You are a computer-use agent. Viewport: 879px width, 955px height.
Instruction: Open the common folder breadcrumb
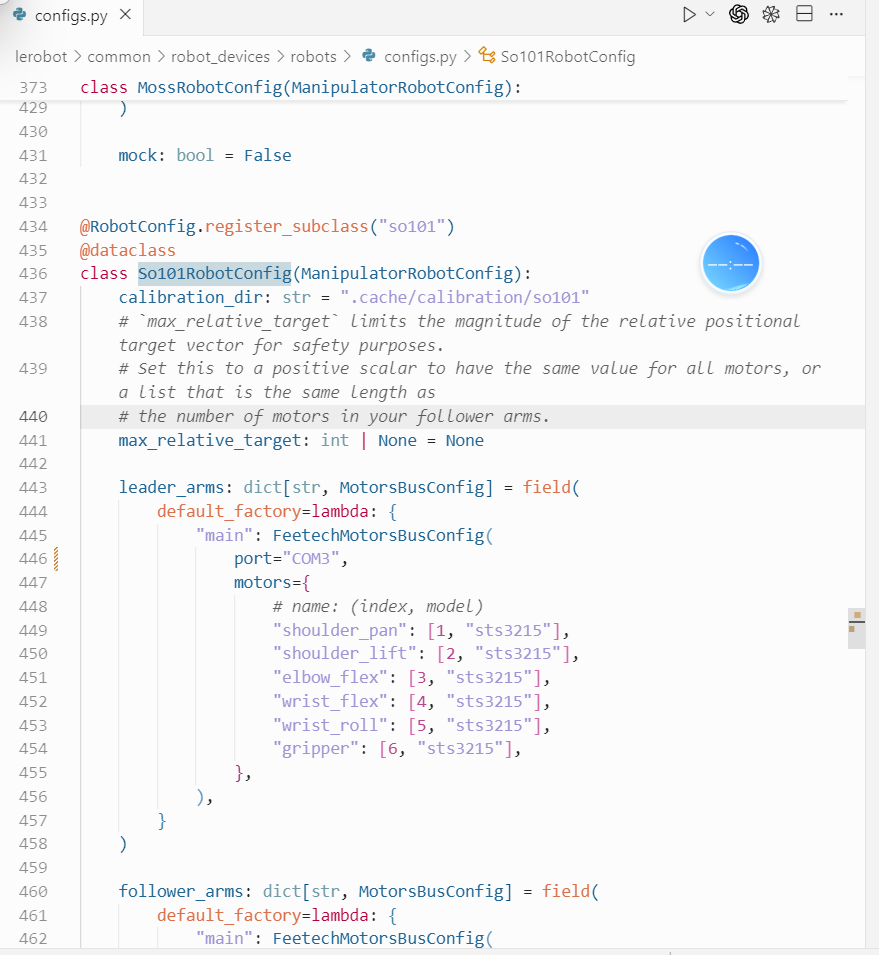pyautogui.click(x=119, y=57)
